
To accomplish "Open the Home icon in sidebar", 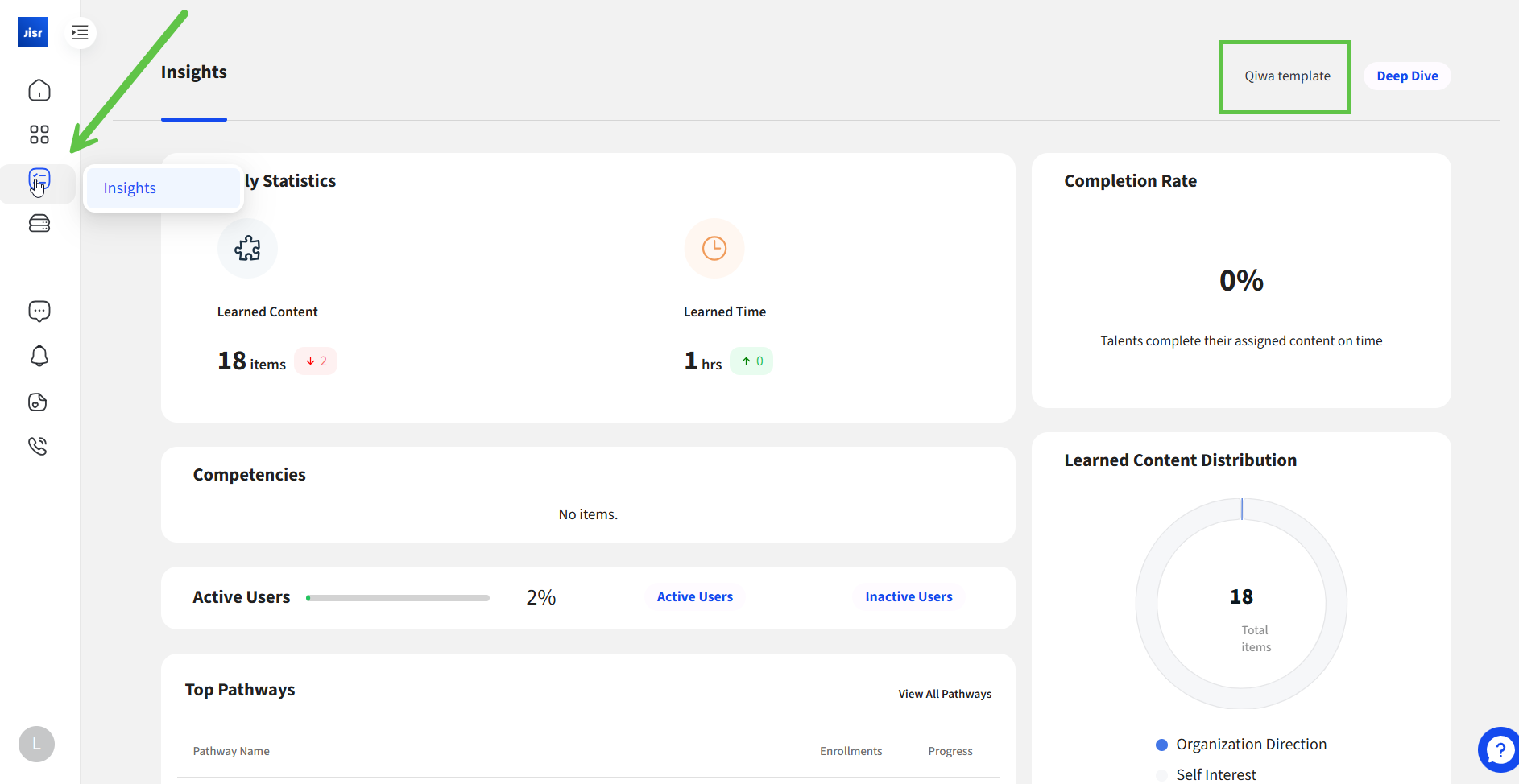I will pyautogui.click(x=39, y=90).
